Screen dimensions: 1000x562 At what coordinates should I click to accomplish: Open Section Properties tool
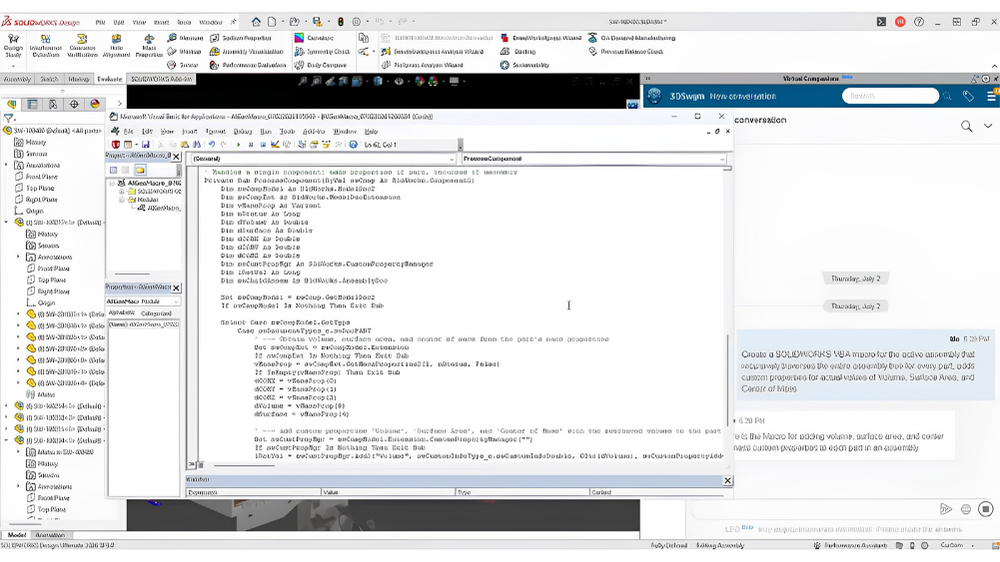(x=241, y=38)
